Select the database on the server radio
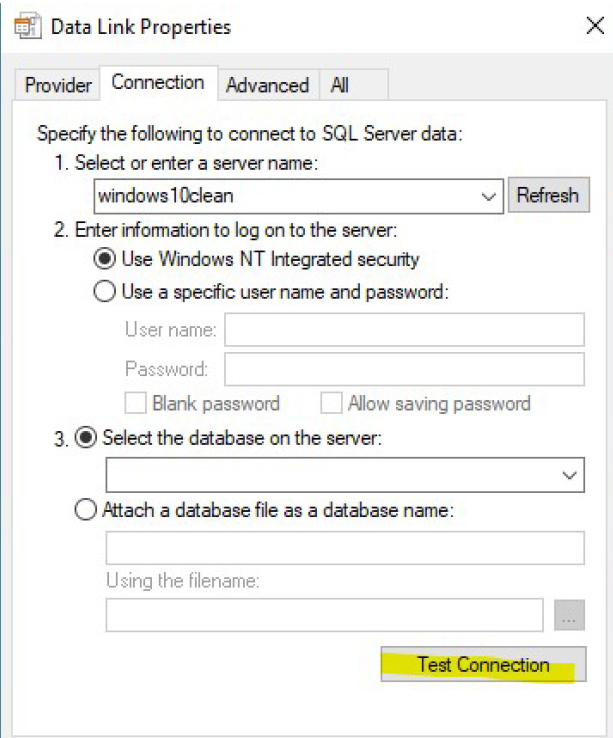613x738 pixels. [86, 437]
